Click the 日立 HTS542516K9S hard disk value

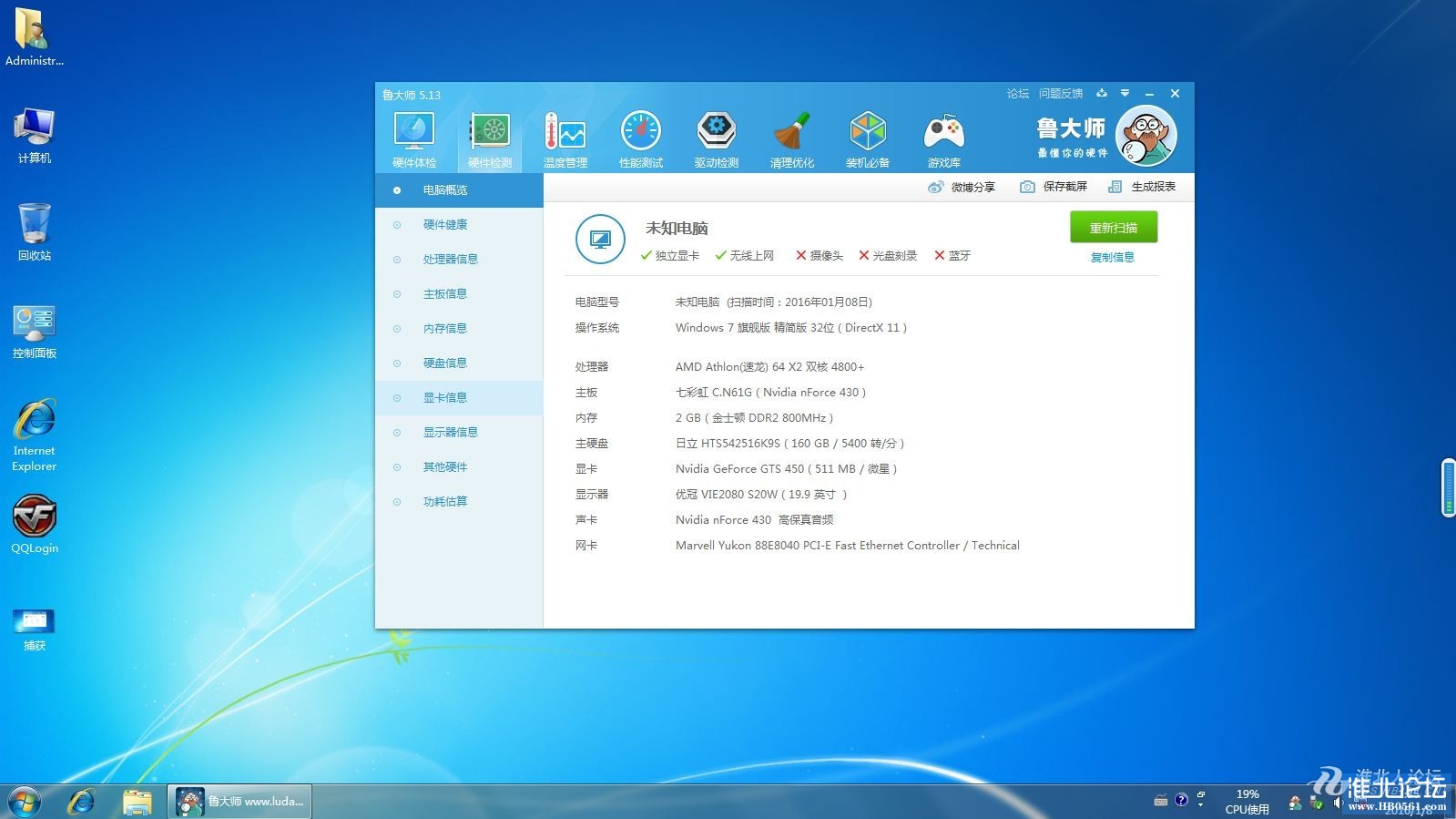click(x=789, y=444)
